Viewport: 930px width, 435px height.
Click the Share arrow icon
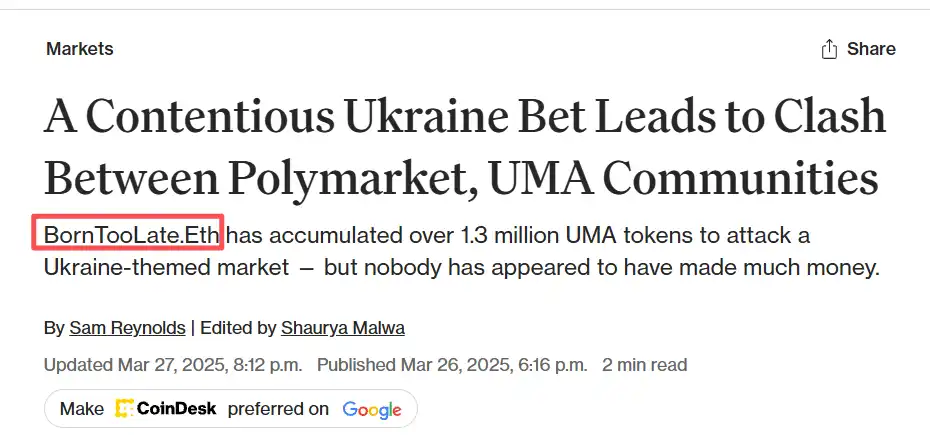tap(828, 49)
